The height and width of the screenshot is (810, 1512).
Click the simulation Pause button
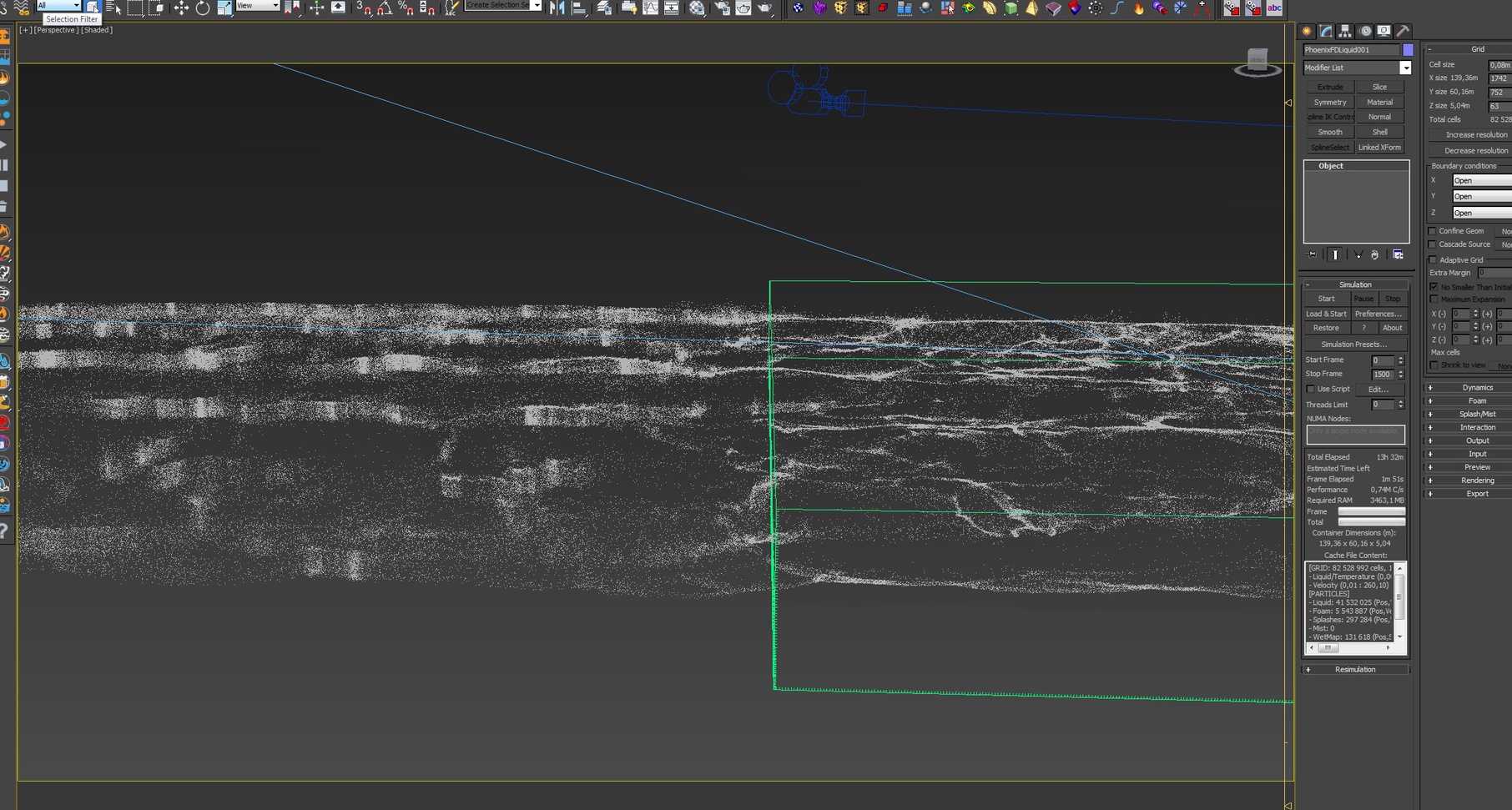[1363, 299]
